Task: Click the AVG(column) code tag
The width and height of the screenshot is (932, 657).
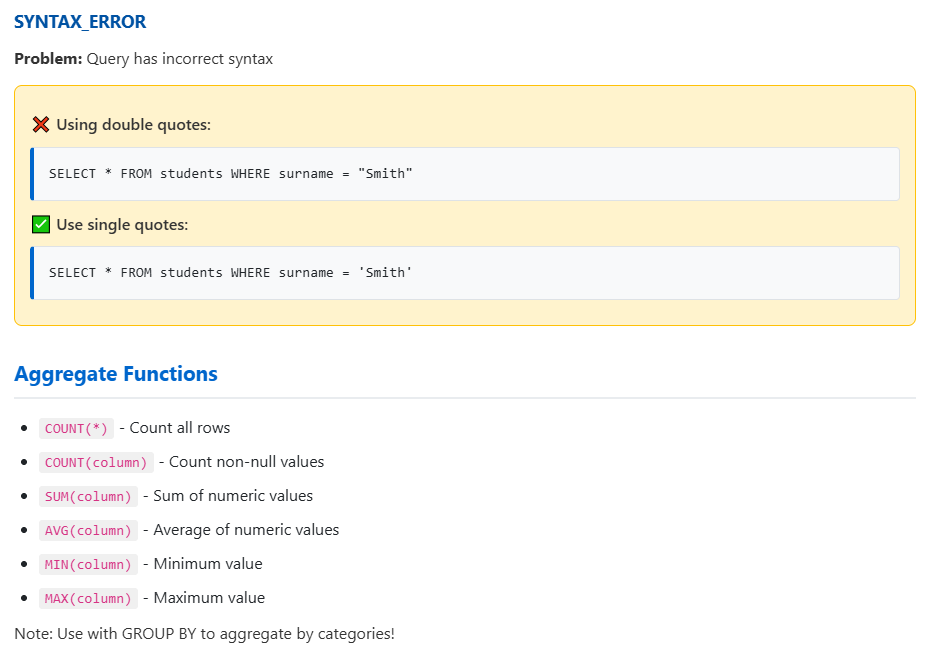Action: (x=88, y=530)
